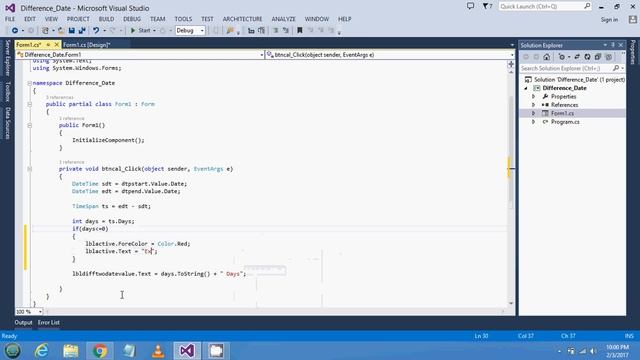The height and width of the screenshot is (360, 640).
Task: Open the TEST menu
Action: [x=207, y=19]
